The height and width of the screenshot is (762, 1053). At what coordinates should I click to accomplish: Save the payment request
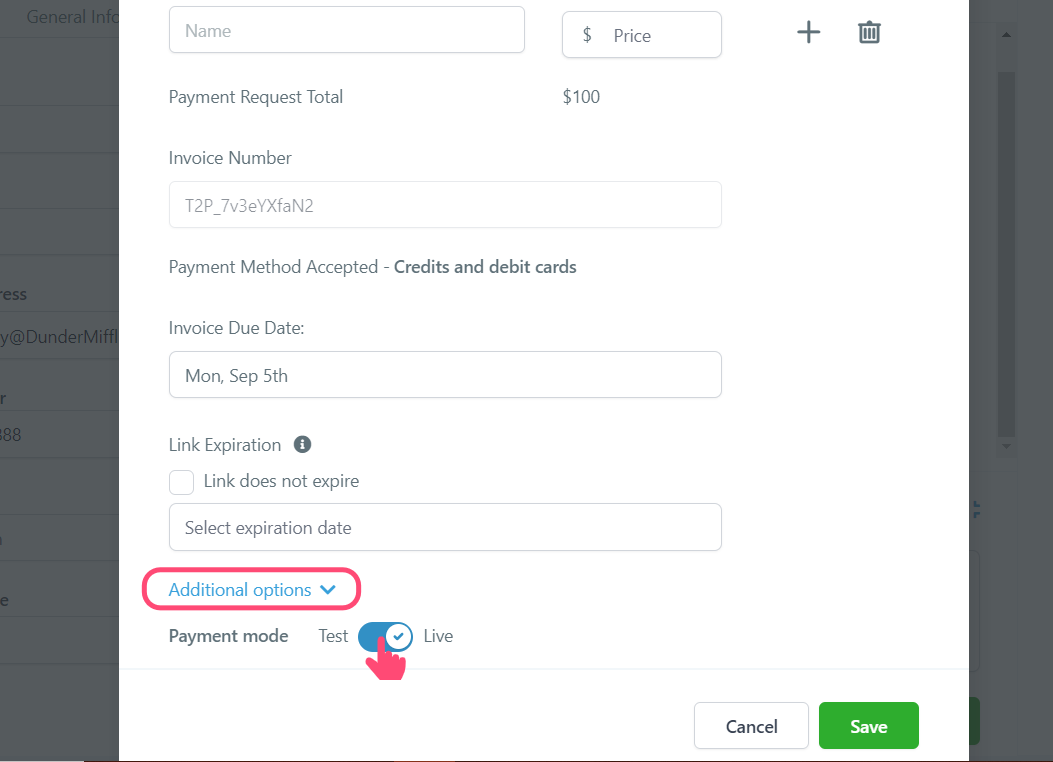(869, 726)
